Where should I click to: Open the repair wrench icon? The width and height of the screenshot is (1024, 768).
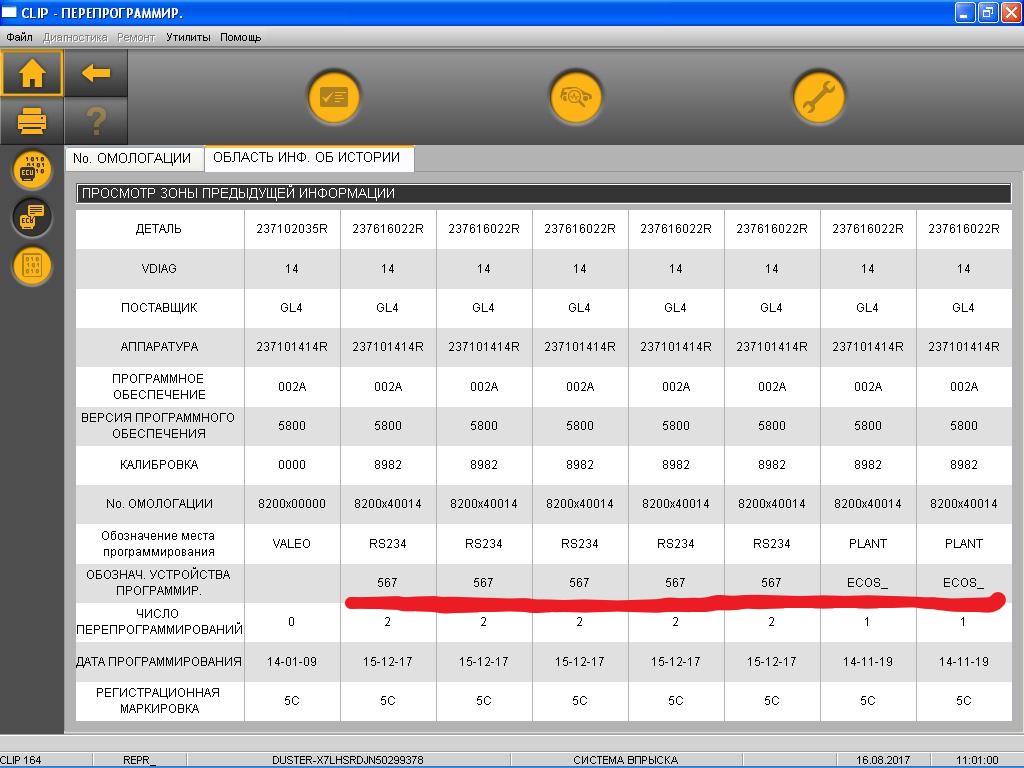(819, 97)
